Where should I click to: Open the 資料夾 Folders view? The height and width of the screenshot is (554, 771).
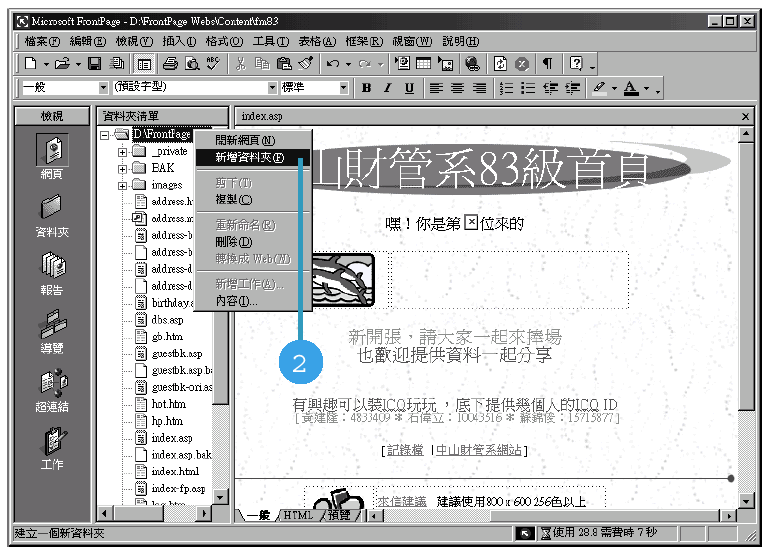(x=52, y=216)
